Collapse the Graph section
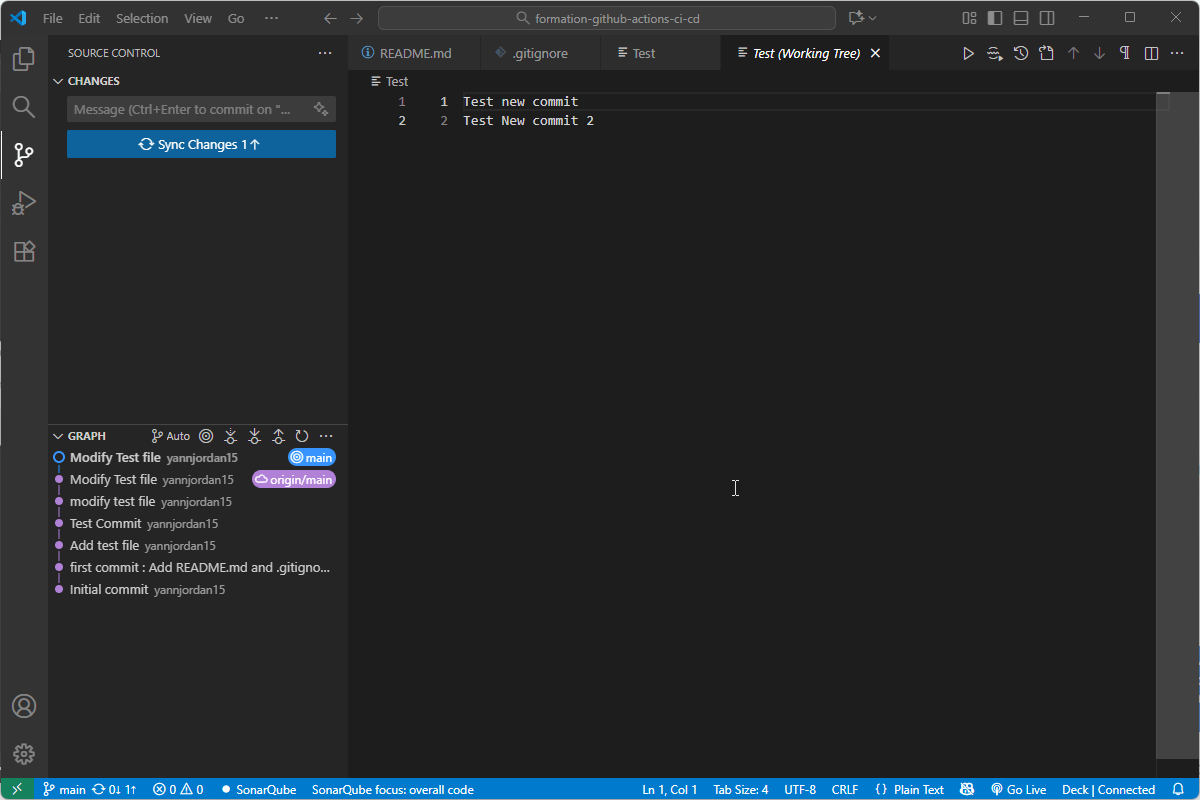The width and height of the screenshot is (1200, 800). [x=58, y=435]
